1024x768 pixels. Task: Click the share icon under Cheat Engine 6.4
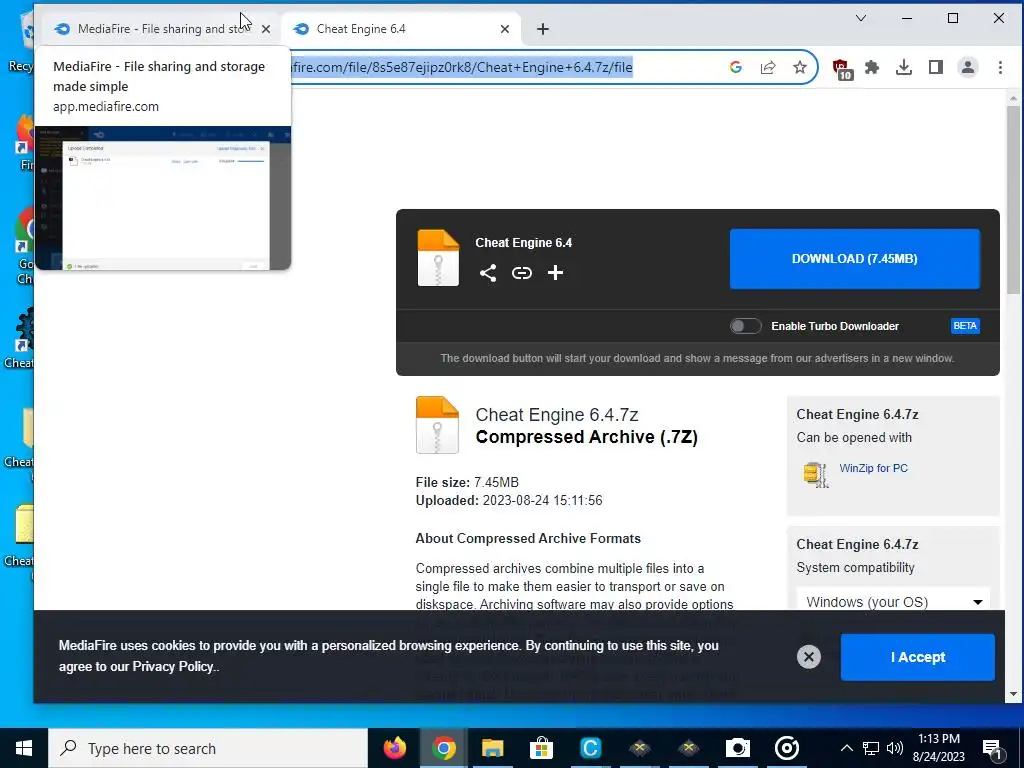488,273
